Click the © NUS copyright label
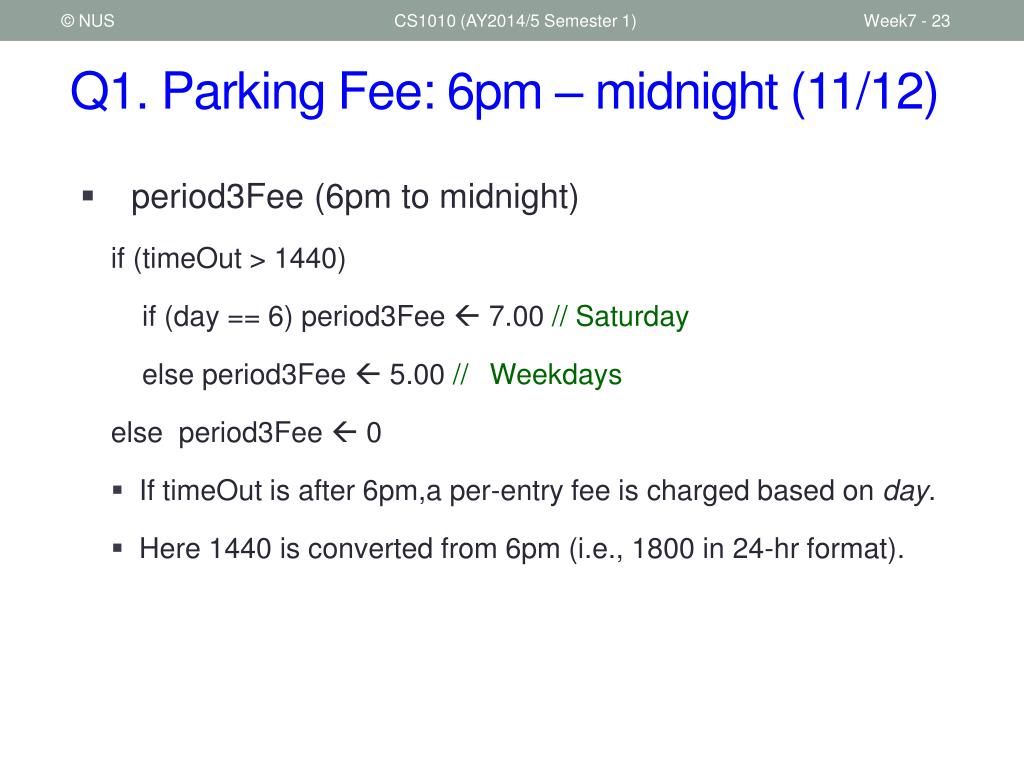This screenshot has width=1024, height=768. (x=88, y=21)
